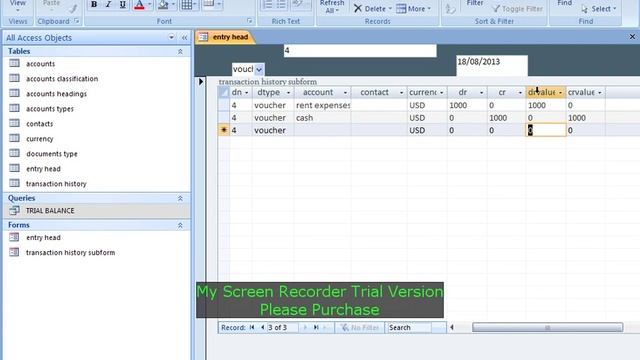
Task: Open the currency column header dropdown
Action: point(442,93)
